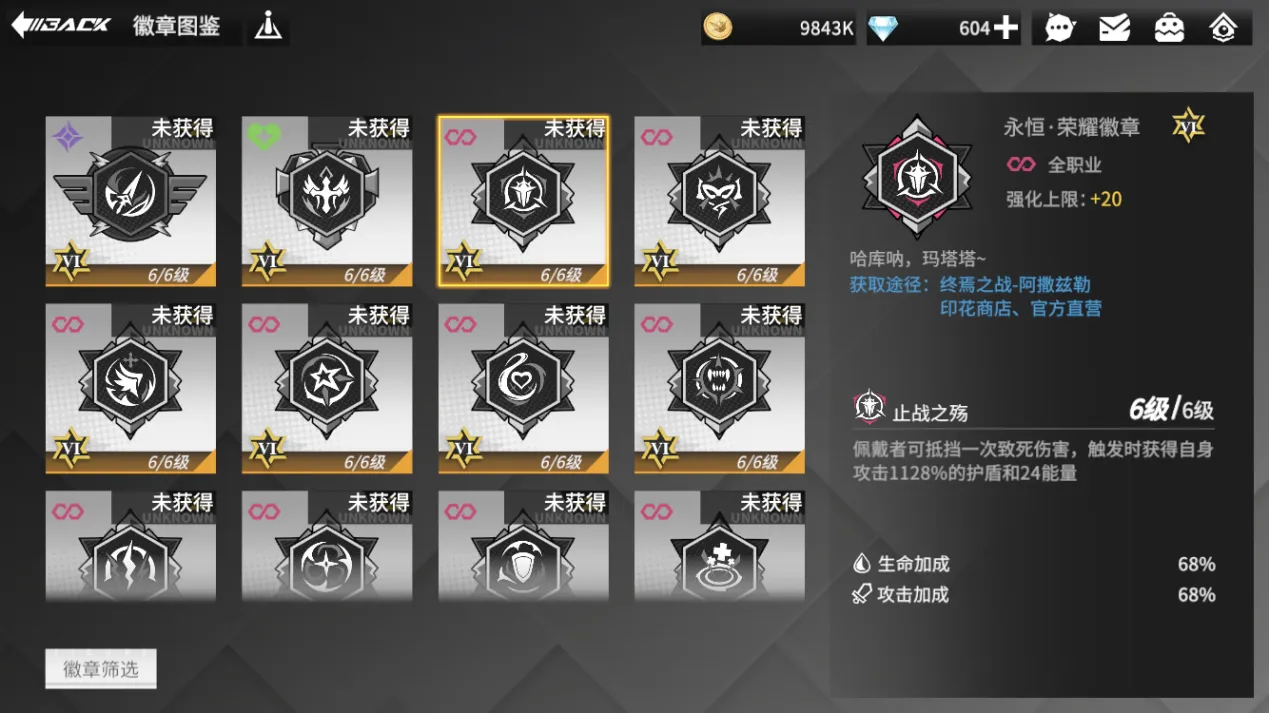Tap the diamond gem currency icon
This screenshot has height=713, width=1269.
click(x=883, y=28)
